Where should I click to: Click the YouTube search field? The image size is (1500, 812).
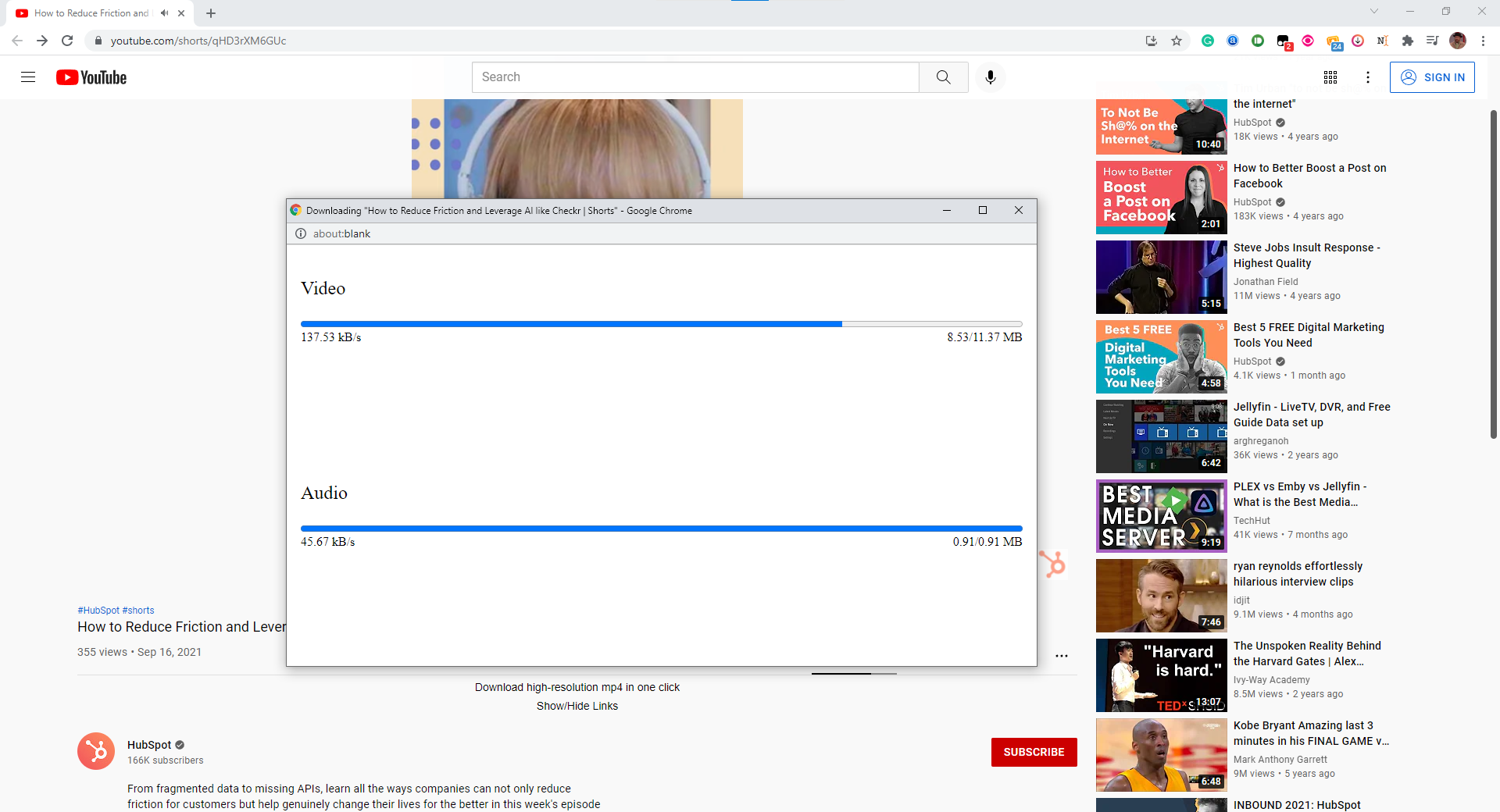click(x=695, y=77)
